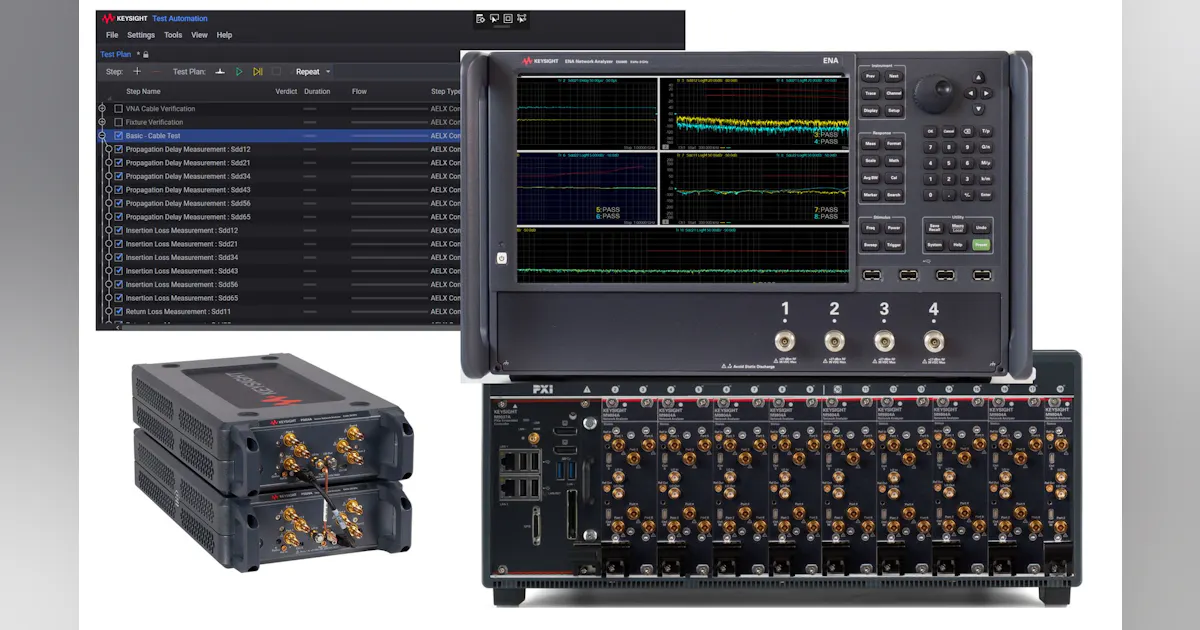
Task: Click the first icon in floating top toolbar
Action: pos(481,18)
